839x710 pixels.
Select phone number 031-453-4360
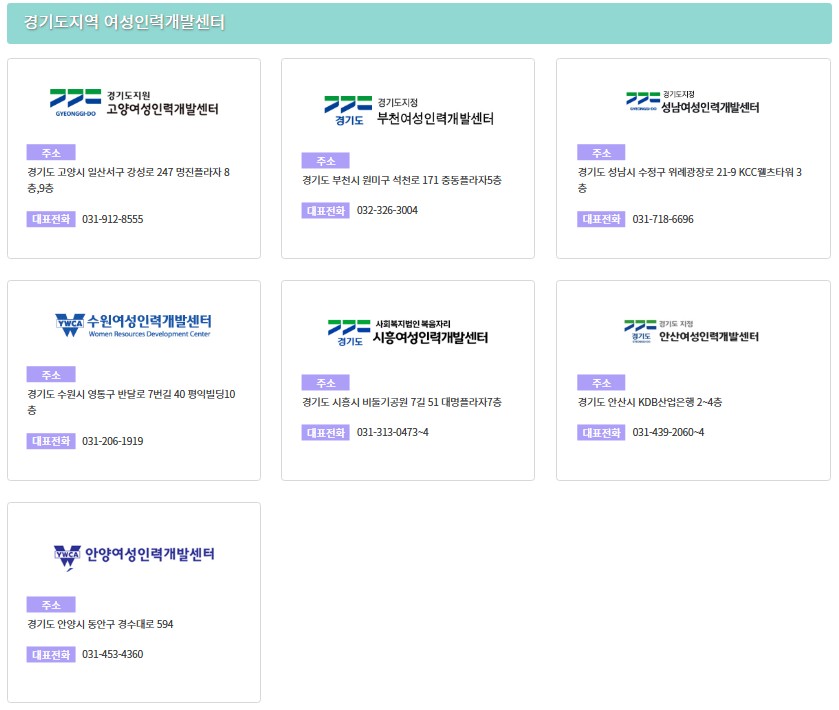click(112, 654)
